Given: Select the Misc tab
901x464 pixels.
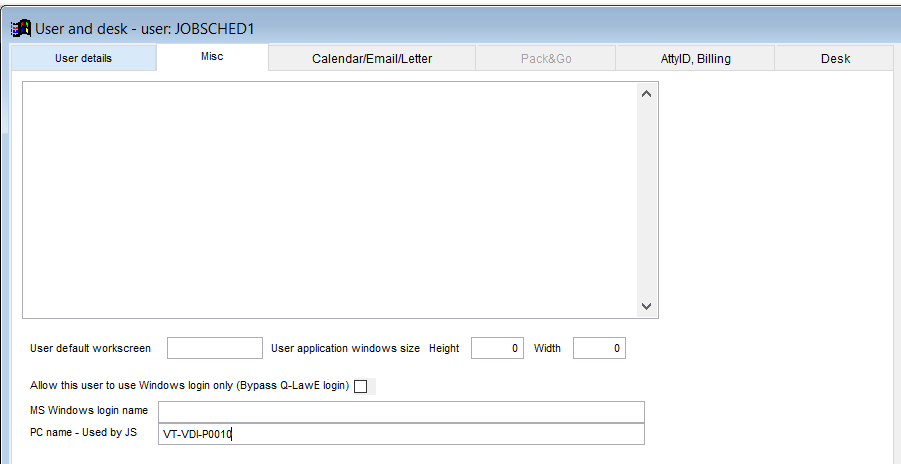Looking at the screenshot, I should pos(212,57).
